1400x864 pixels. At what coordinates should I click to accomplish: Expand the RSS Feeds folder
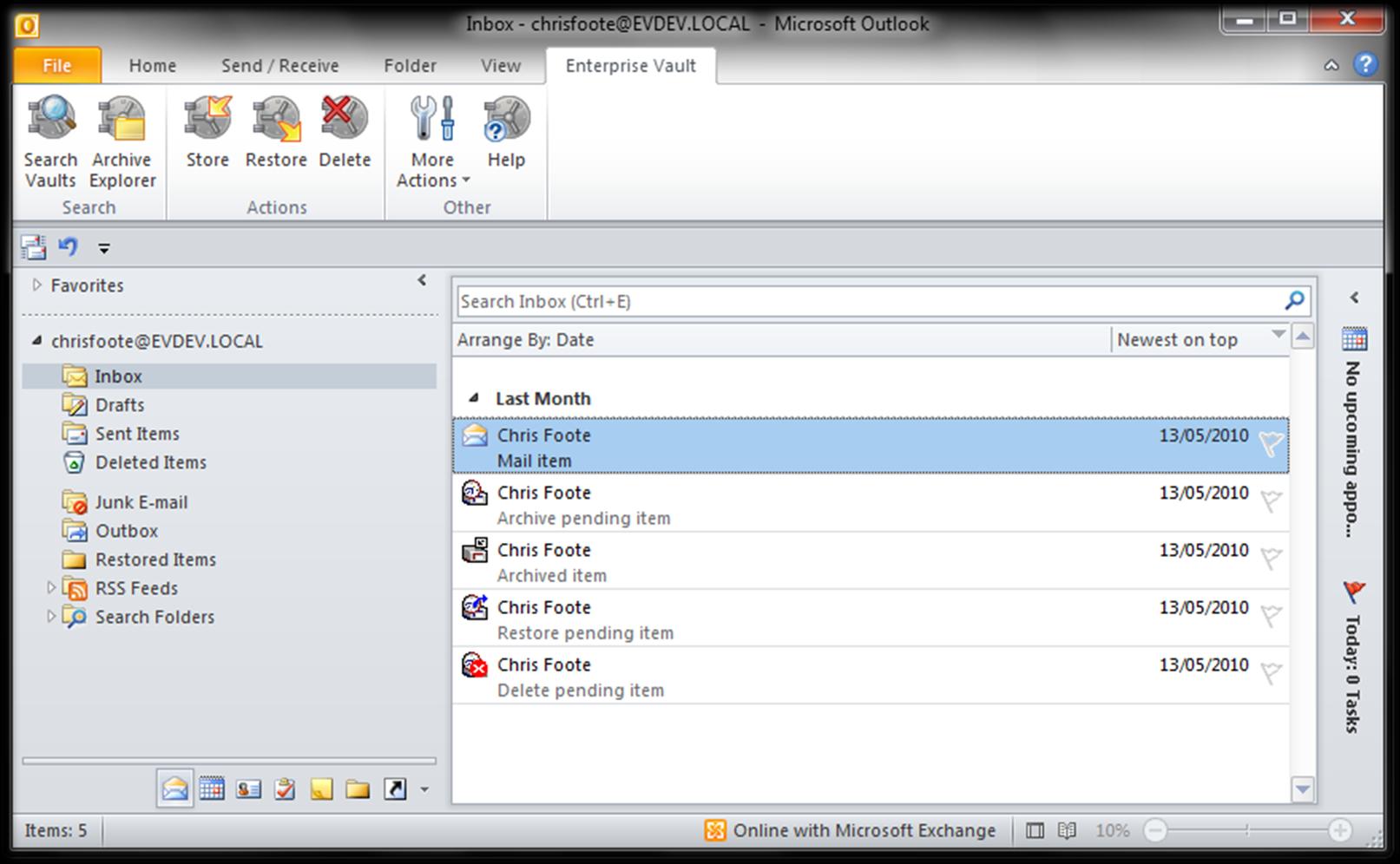[50, 588]
